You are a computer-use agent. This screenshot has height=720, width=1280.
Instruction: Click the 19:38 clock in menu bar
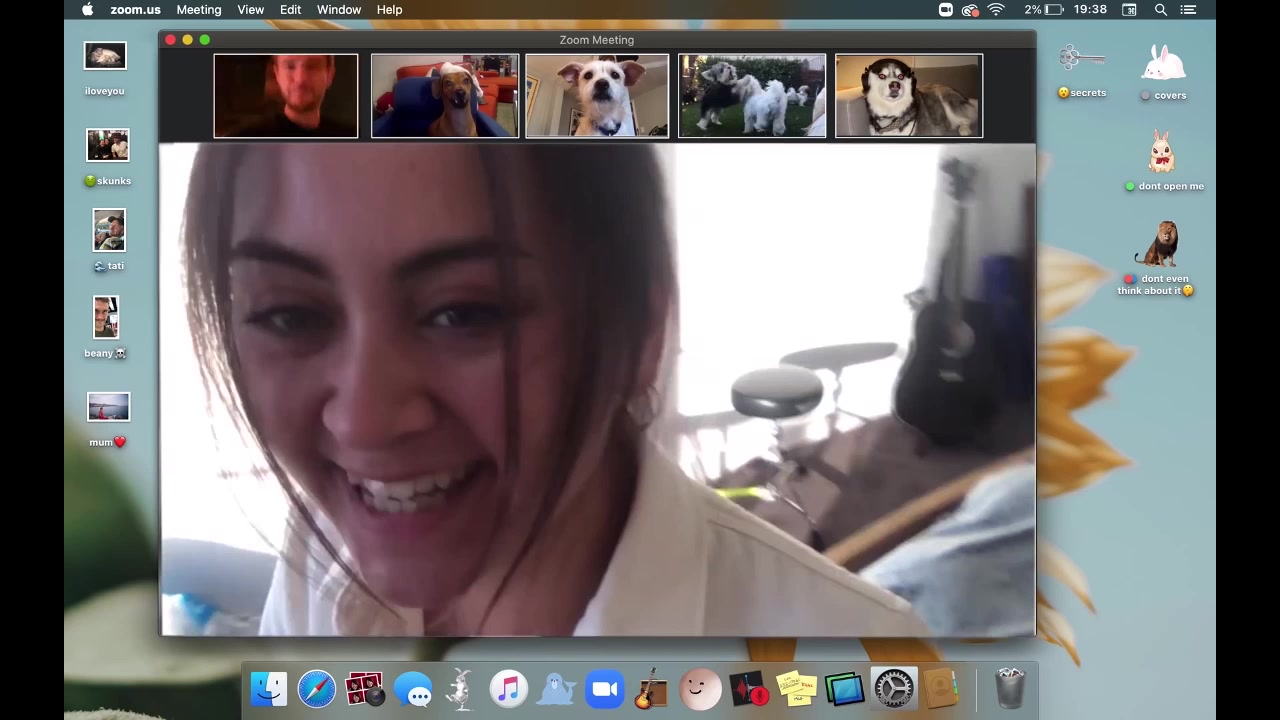pyautogui.click(x=1091, y=10)
